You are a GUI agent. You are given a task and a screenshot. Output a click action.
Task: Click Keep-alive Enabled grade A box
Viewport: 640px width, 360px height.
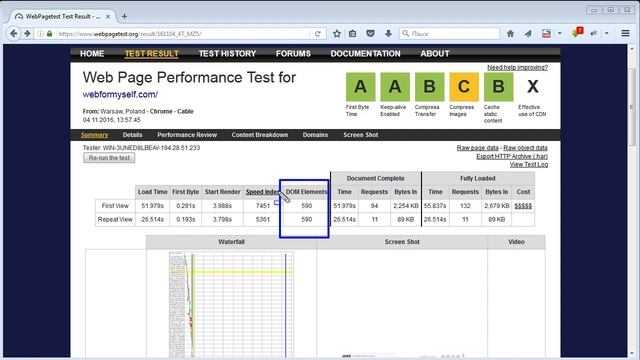point(395,87)
